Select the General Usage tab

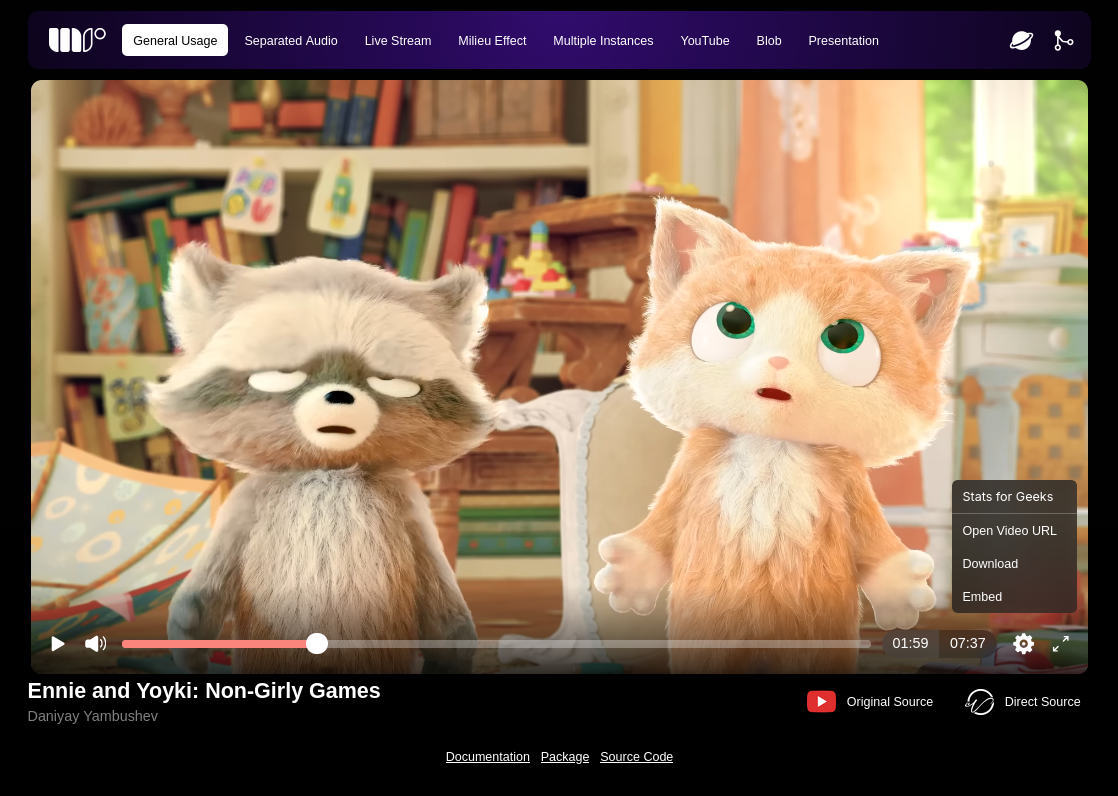pos(175,41)
